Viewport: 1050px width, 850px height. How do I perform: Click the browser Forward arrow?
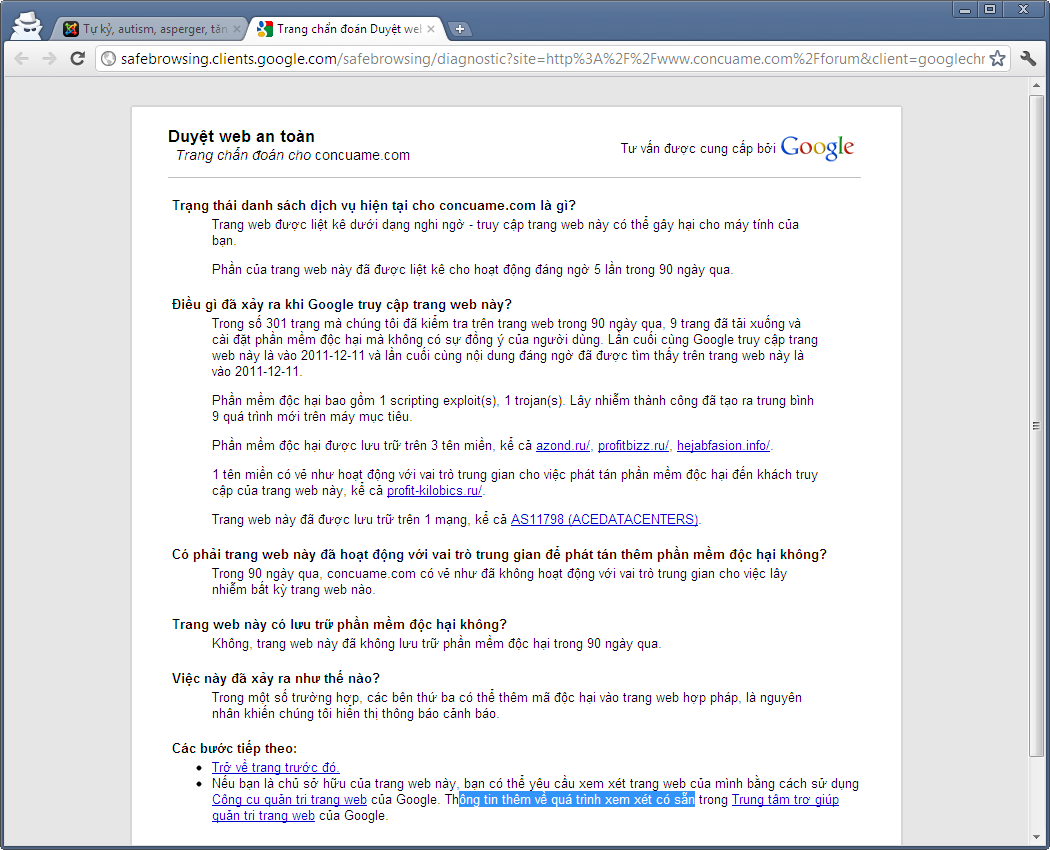point(50,59)
